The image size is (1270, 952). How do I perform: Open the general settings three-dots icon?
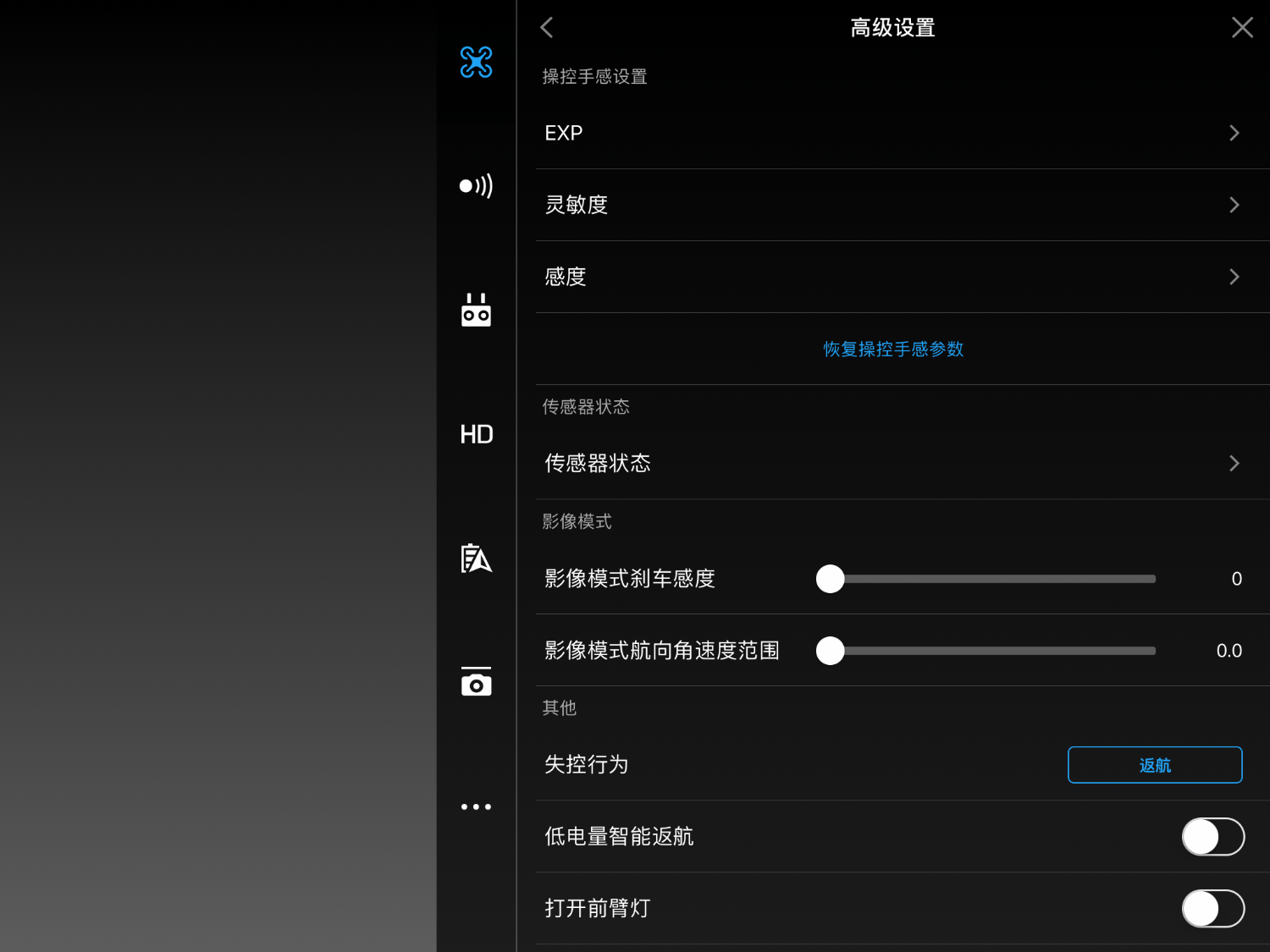click(x=476, y=806)
